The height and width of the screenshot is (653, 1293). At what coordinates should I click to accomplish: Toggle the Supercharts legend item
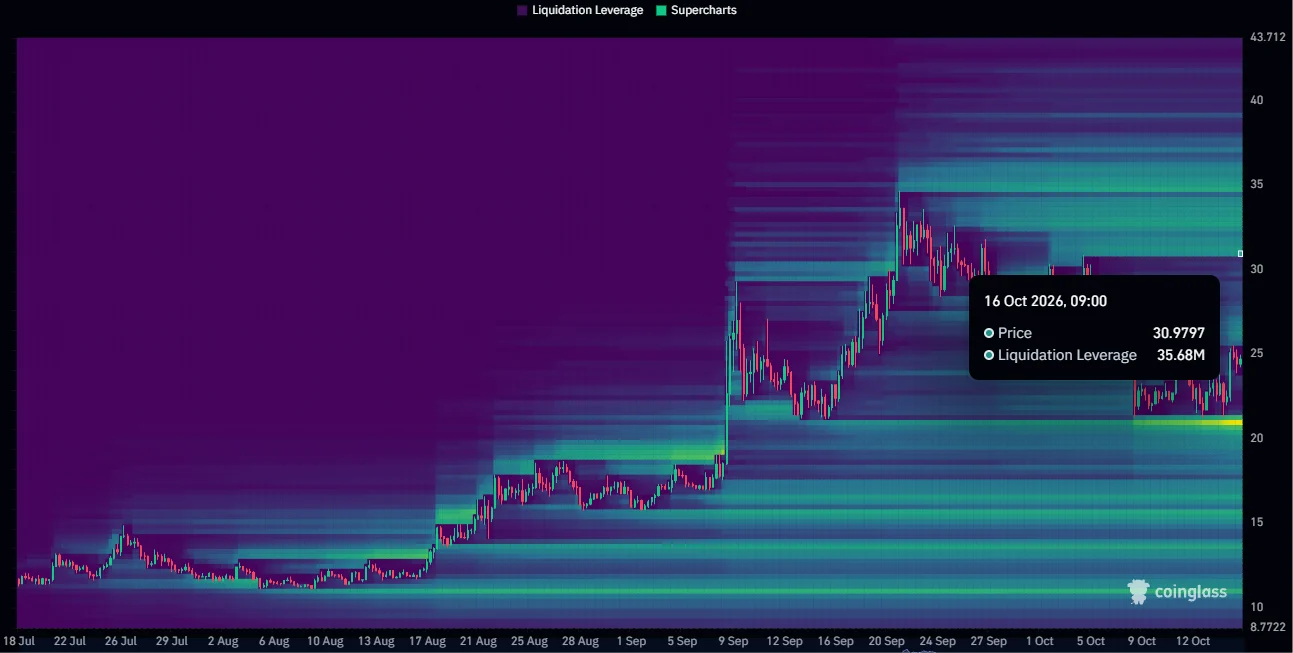click(x=696, y=10)
